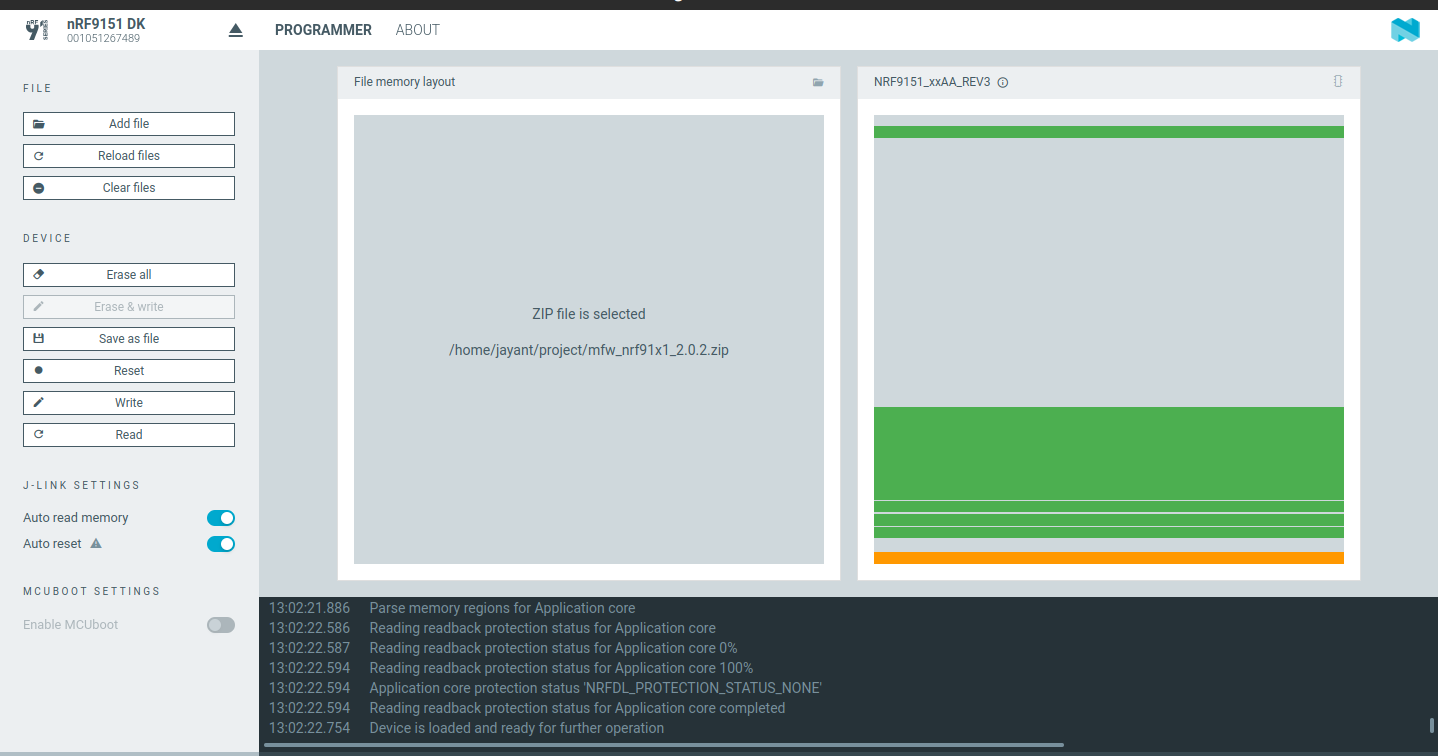Screen dimensions: 1438x756
Task: Click info icon next to NRF9151_xxAA_REV3
Action: tap(1003, 82)
